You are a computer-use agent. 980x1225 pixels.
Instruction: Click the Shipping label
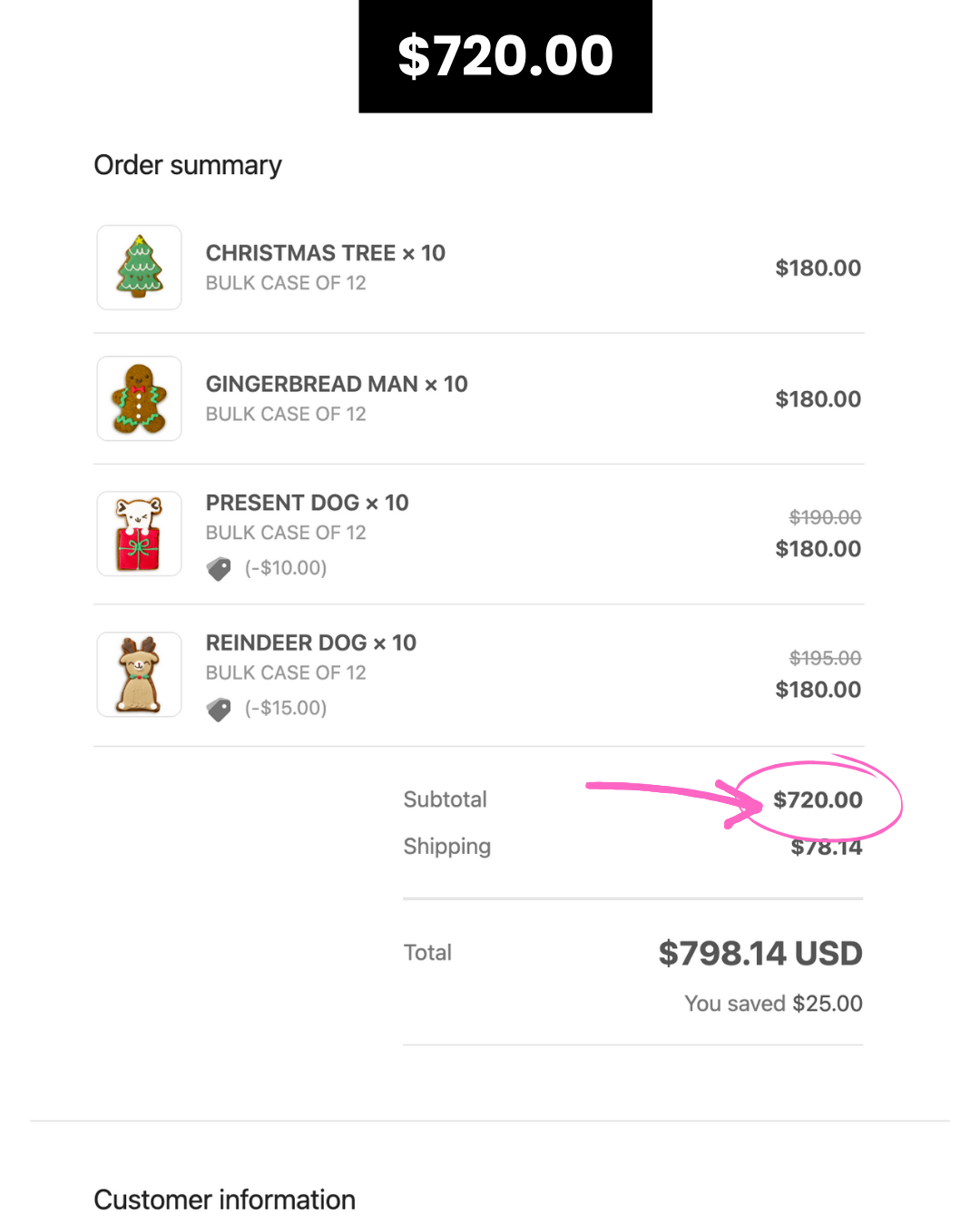point(447,847)
